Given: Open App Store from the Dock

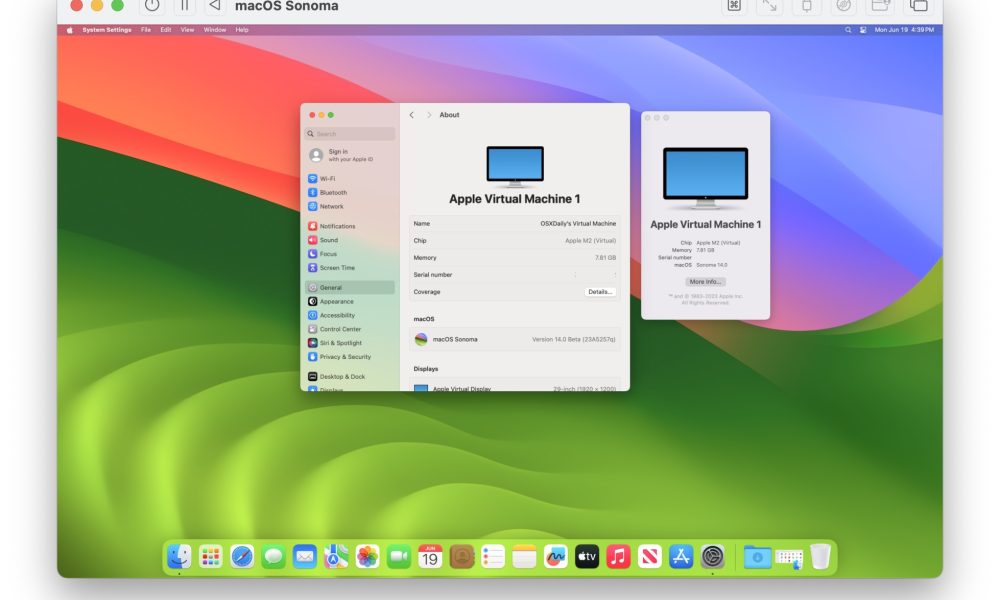Looking at the screenshot, I should pos(681,557).
